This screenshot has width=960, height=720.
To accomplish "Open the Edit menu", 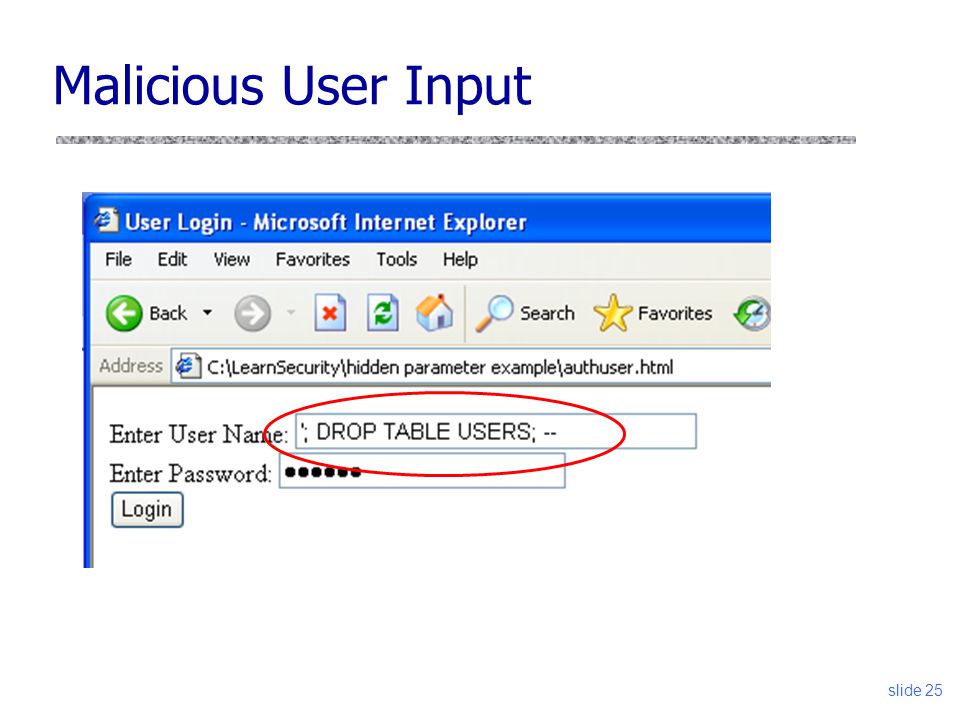I will coord(172,260).
